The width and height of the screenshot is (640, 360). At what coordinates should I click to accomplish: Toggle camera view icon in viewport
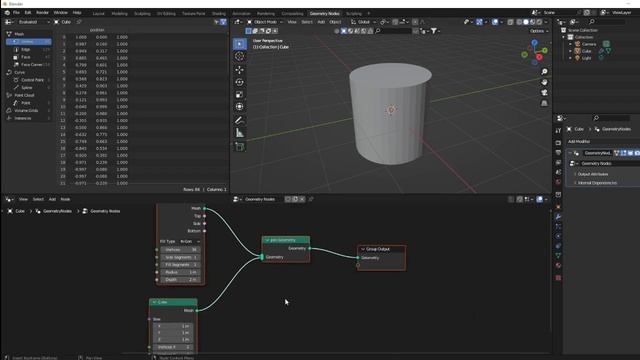pos(544,93)
